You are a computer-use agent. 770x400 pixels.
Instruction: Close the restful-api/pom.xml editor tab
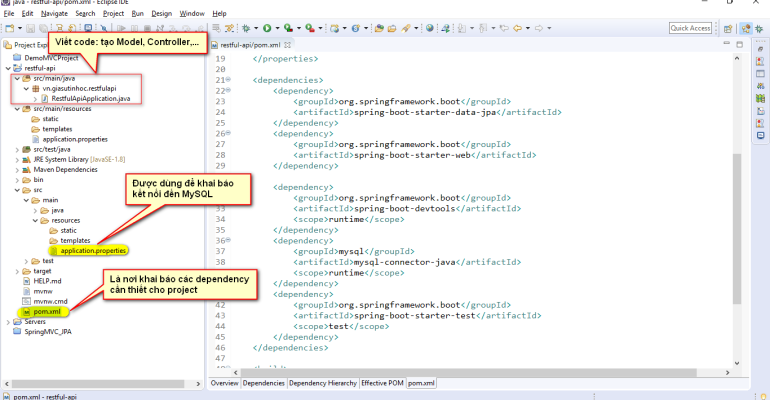[287, 45]
